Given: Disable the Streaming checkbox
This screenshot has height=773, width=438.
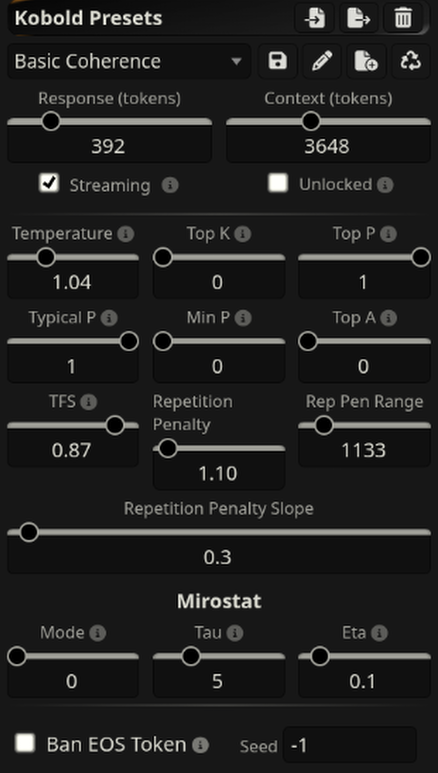Looking at the screenshot, I should [x=49, y=183].
